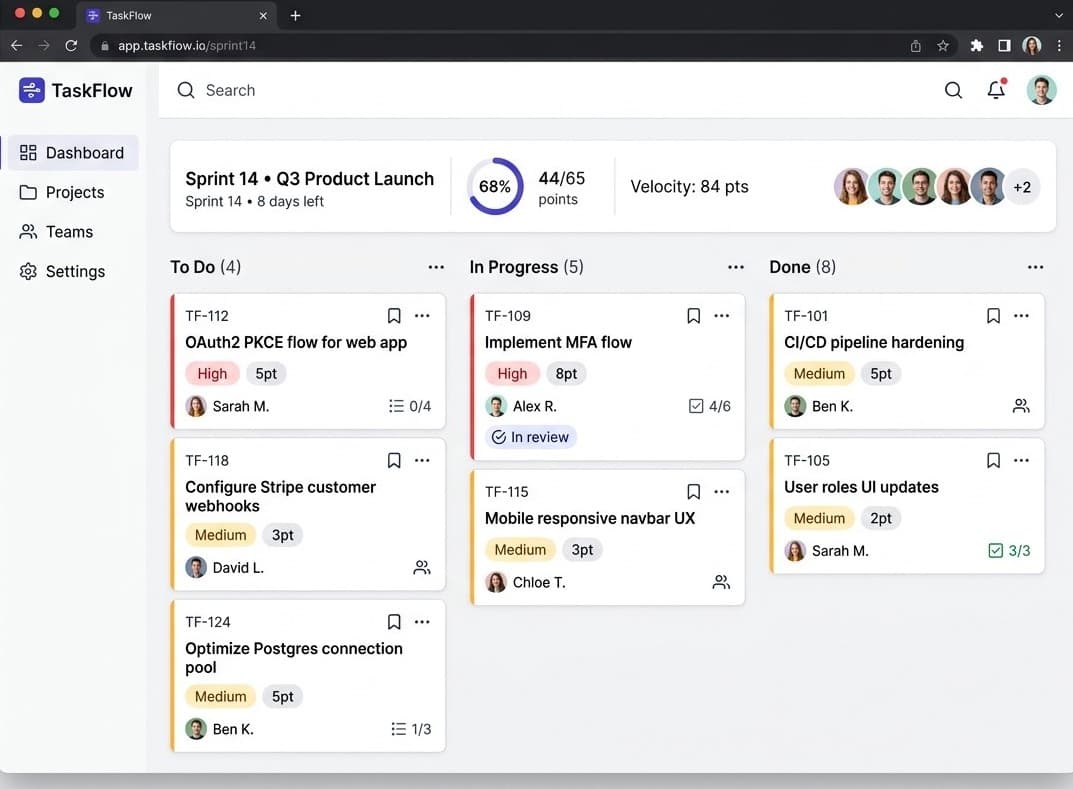Open the To Do column options menu
This screenshot has width=1073, height=789.
coord(436,267)
